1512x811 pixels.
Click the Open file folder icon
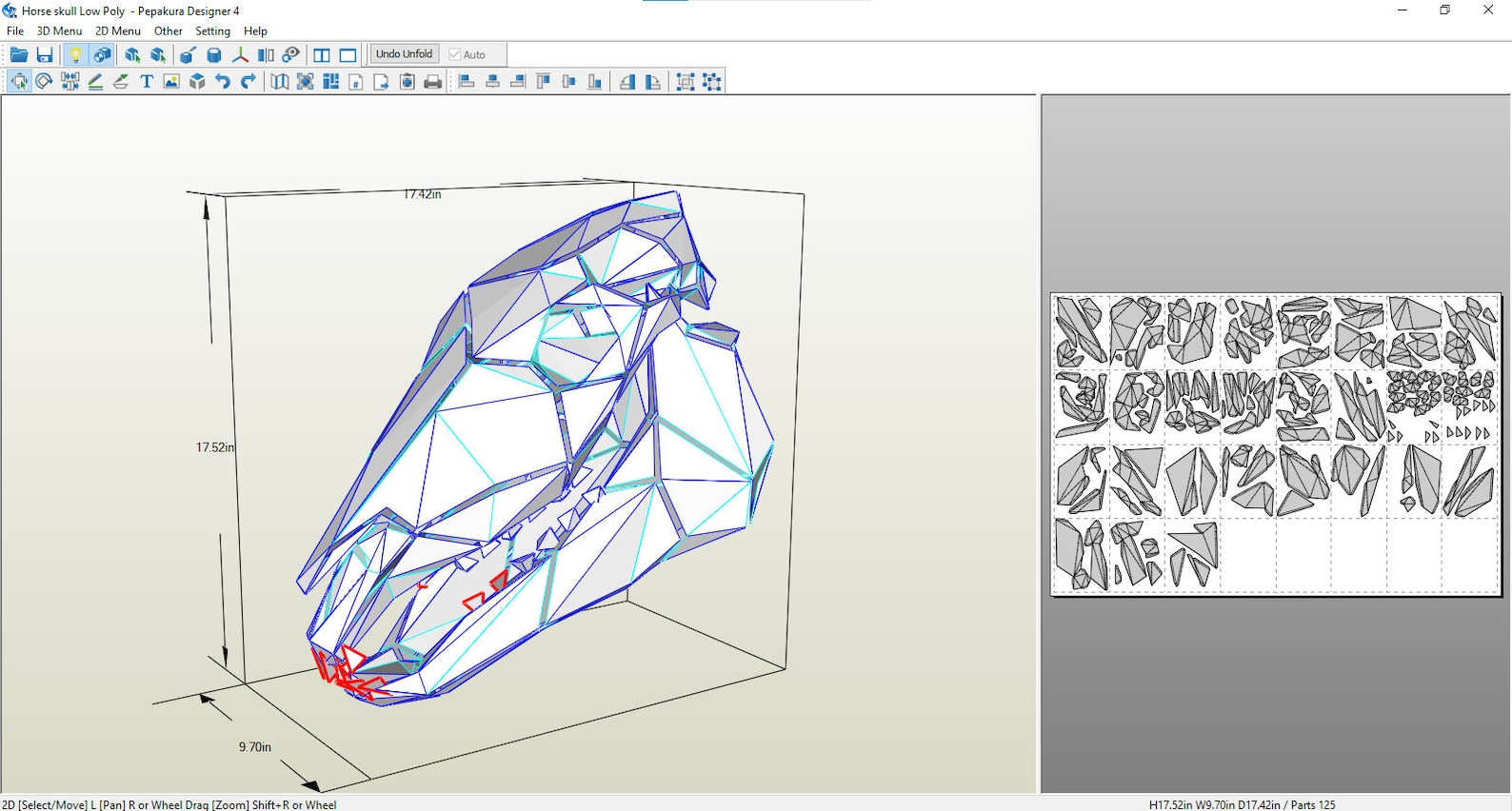pyautogui.click(x=19, y=55)
